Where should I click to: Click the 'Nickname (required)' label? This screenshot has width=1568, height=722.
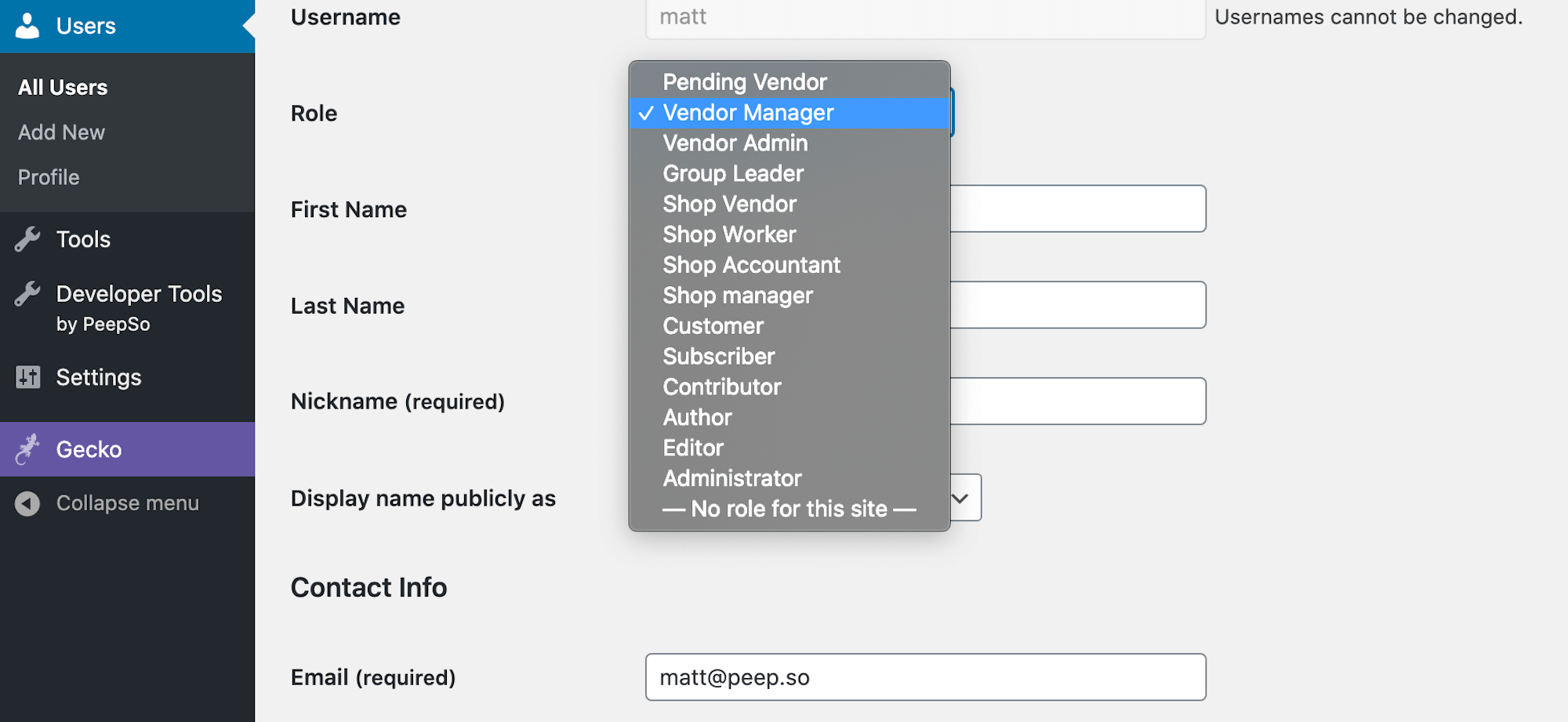[397, 401]
